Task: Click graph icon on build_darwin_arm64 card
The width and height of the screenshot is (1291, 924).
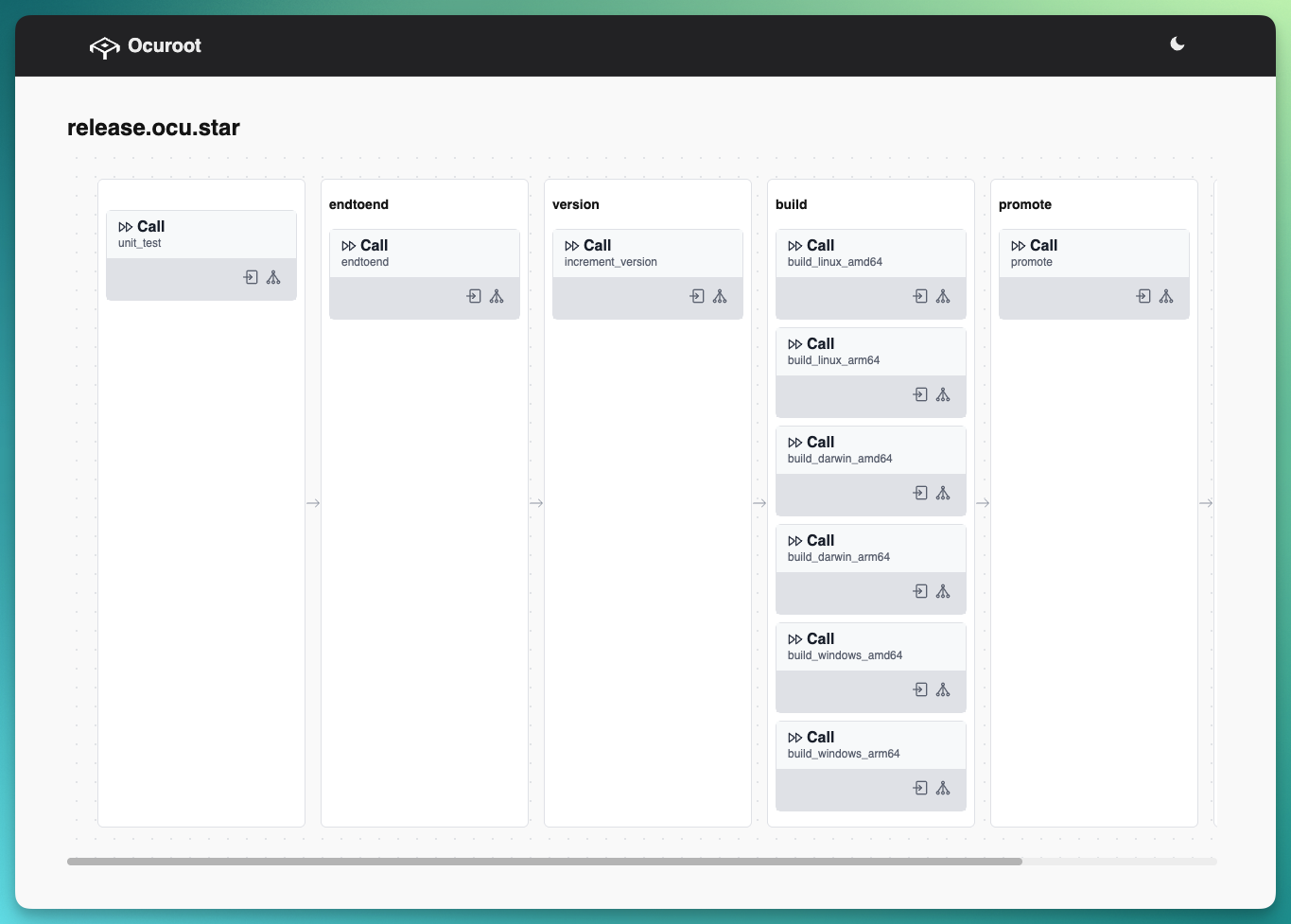Action: (x=943, y=591)
